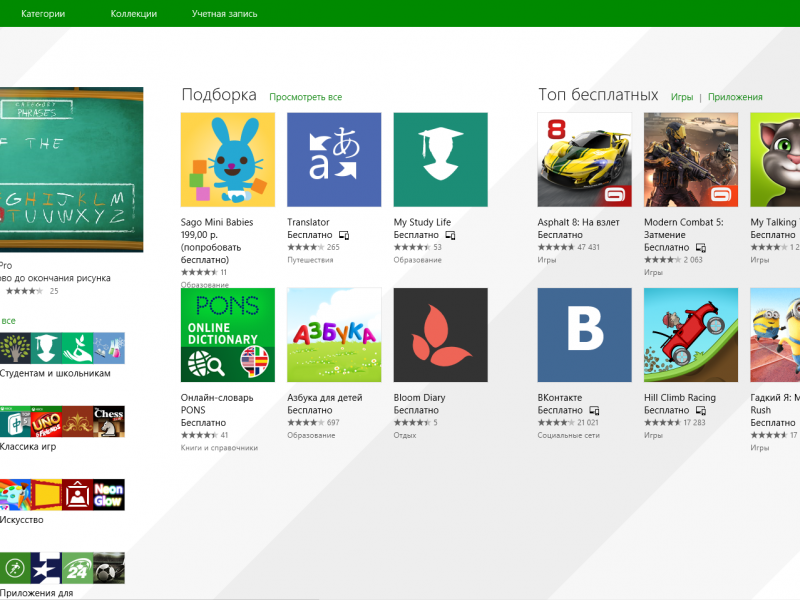Click the Студентам и школьникам label
Image resolution: width=800 pixels, height=600 pixels.
[x=55, y=373]
